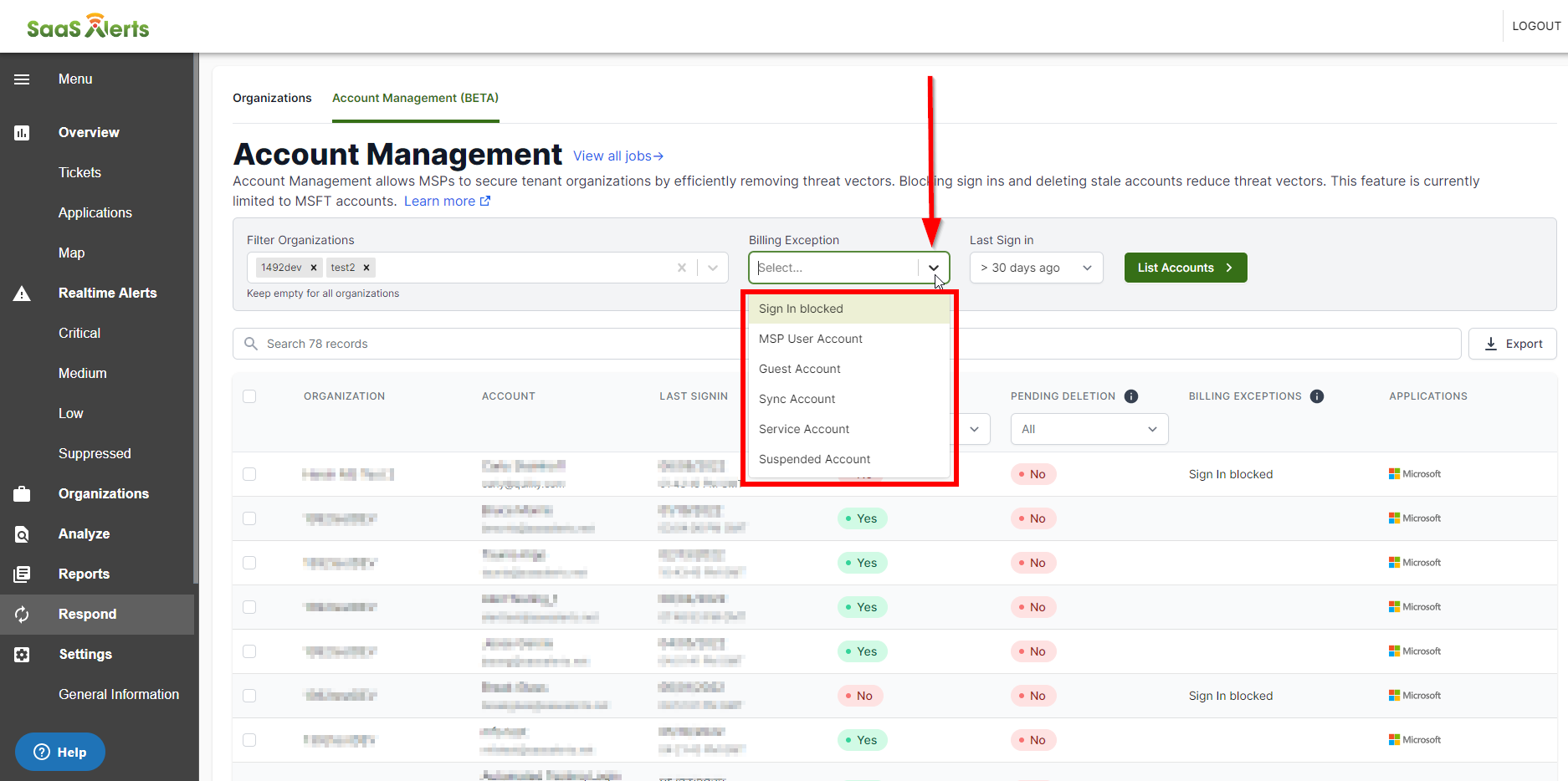Click the Microsoft logo in the first row
The width and height of the screenshot is (1568, 781).
tap(1415, 474)
